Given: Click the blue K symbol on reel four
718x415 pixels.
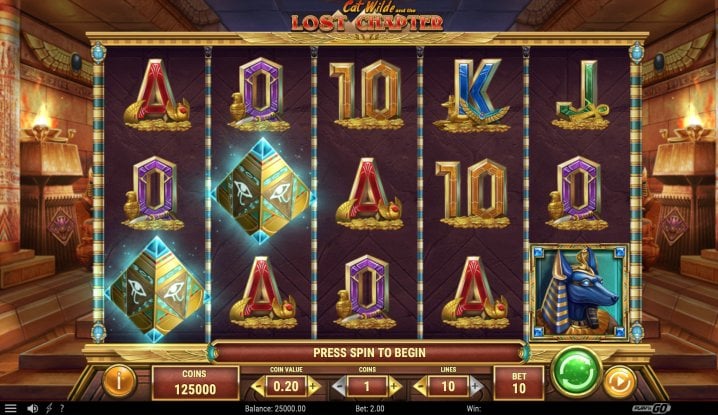Looking at the screenshot, I should [472, 95].
